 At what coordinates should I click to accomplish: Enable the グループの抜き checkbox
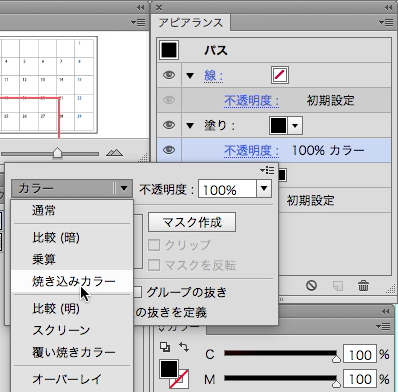click(x=137, y=292)
